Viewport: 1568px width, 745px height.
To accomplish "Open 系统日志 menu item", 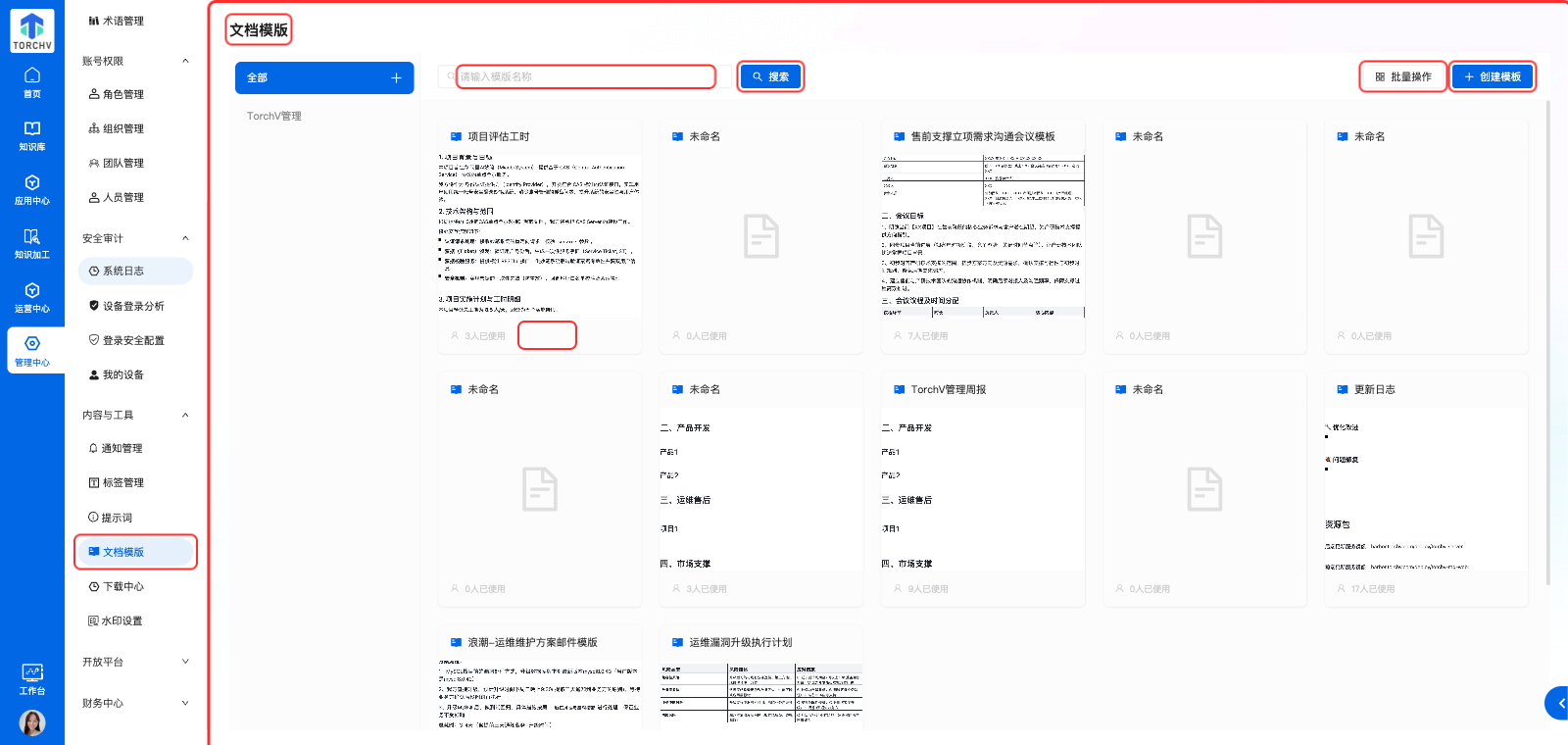I will 135,271.
